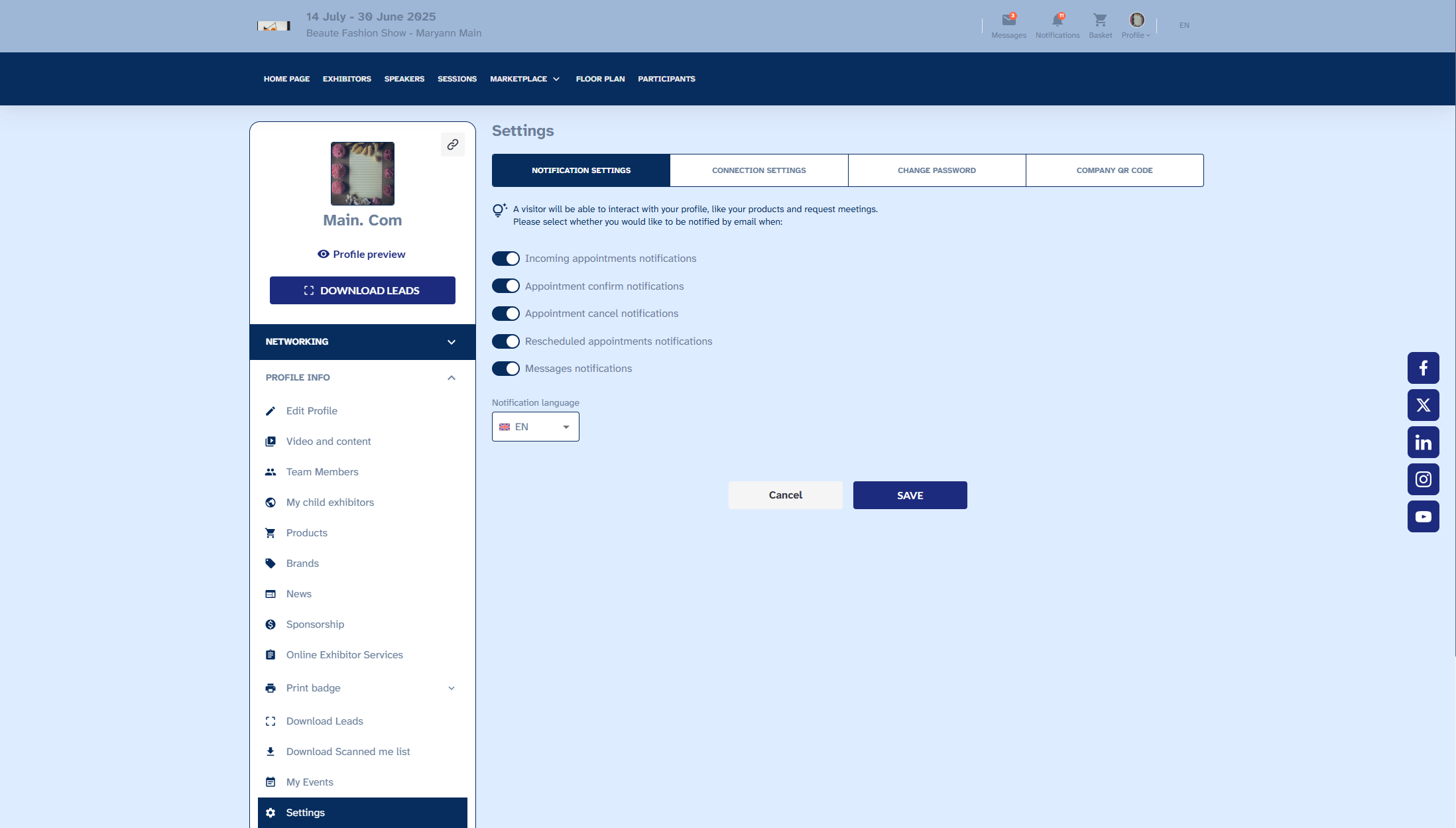This screenshot has height=828, width=1456.
Task: Open the Basket cart icon
Action: [1100, 21]
